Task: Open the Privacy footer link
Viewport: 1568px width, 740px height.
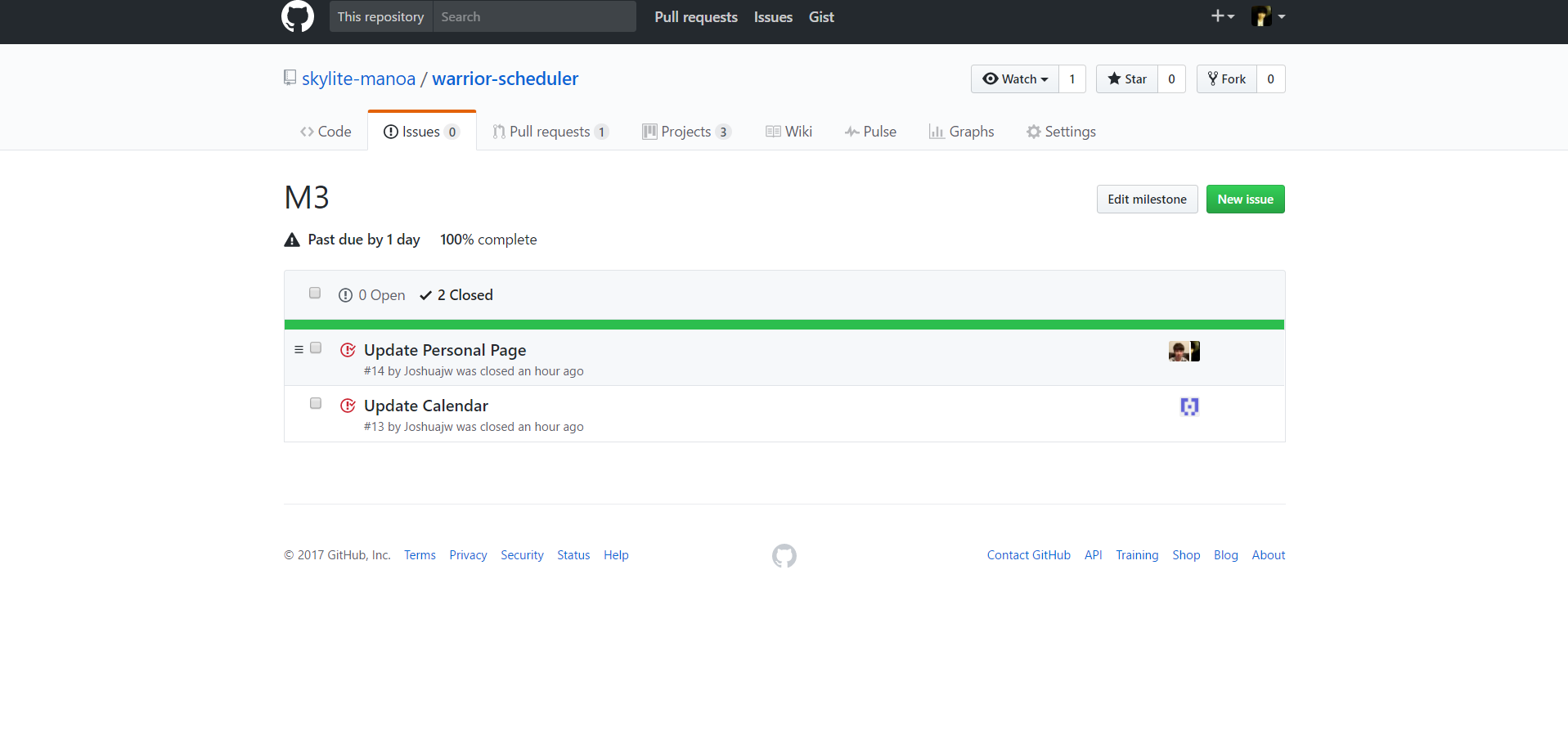Action: tap(468, 555)
